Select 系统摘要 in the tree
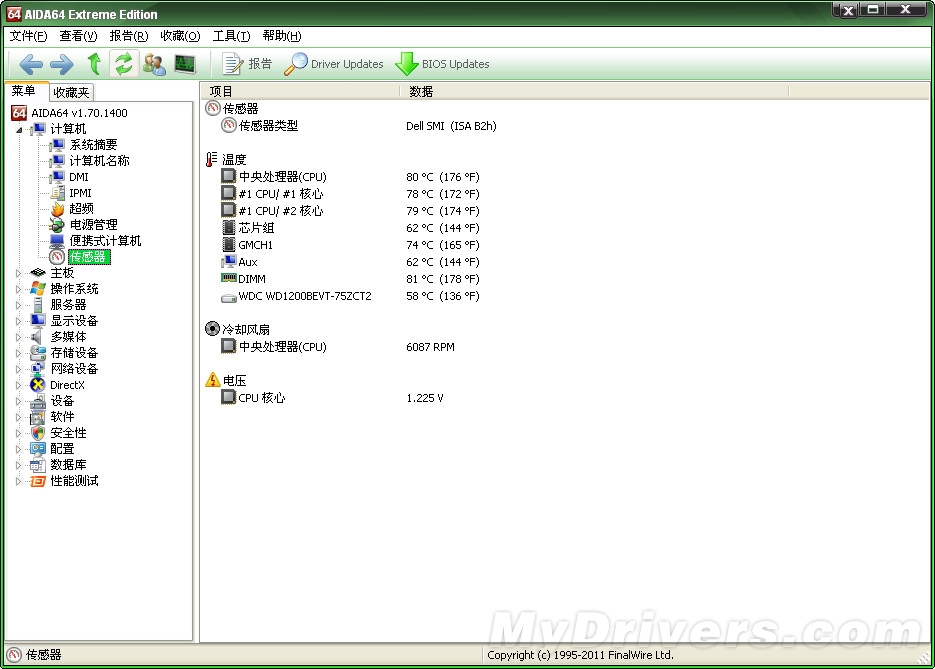The width and height of the screenshot is (935, 669). [93, 145]
